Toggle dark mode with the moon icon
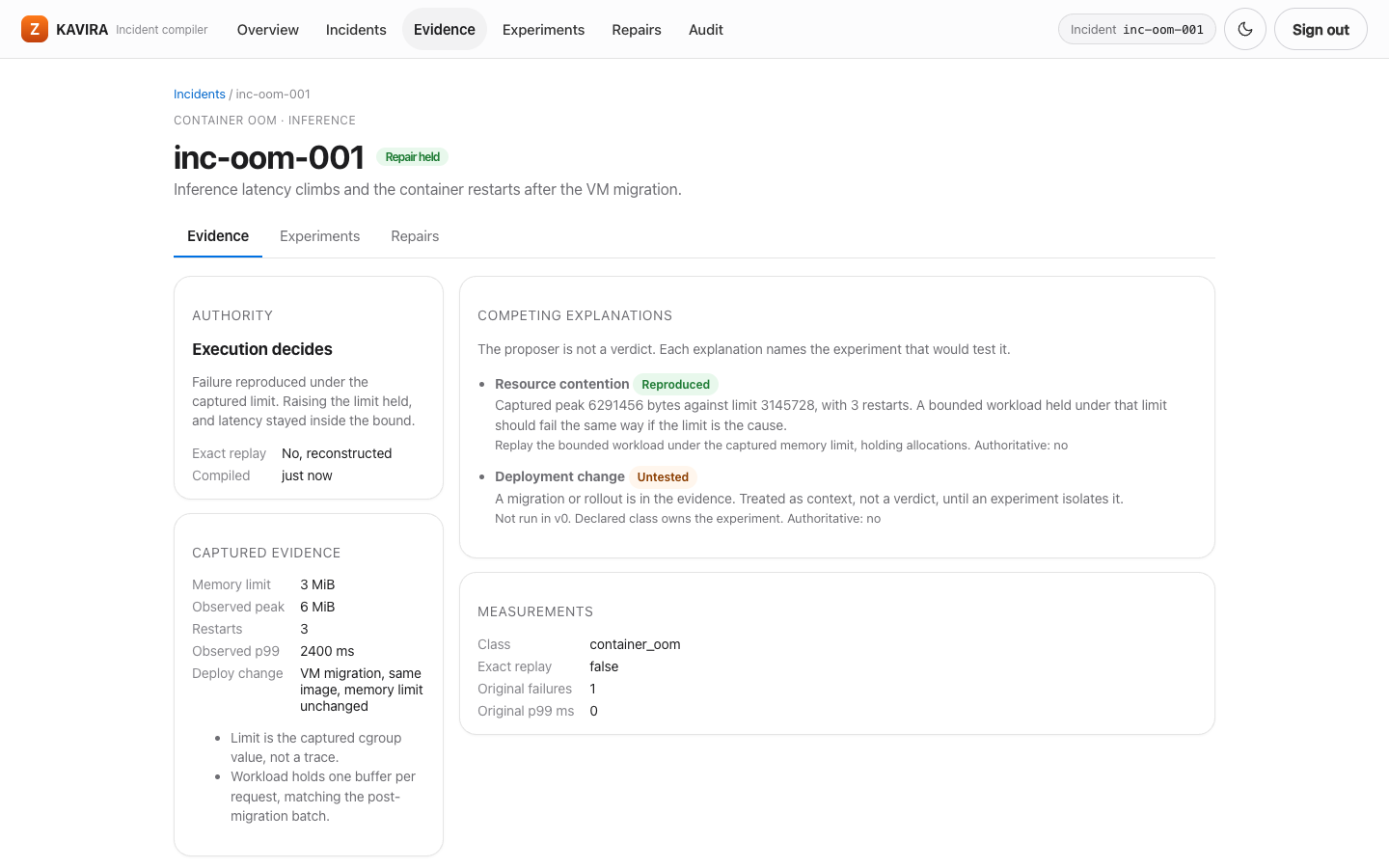The width and height of the screenshot is (1389, 868). 1245,29
